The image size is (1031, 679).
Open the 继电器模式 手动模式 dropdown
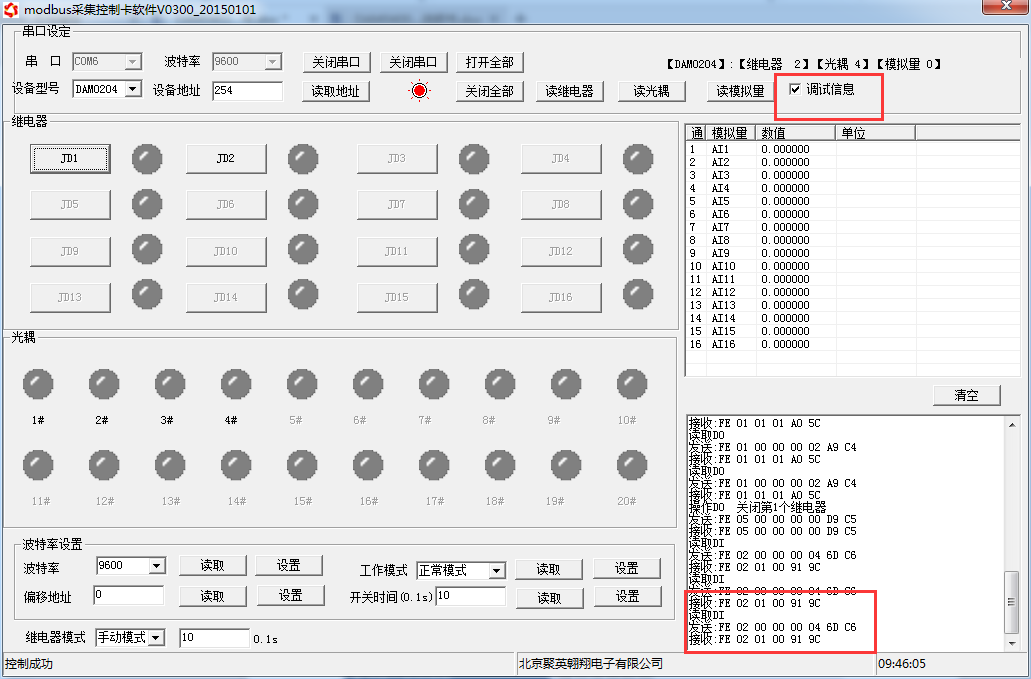coord(156,637)
